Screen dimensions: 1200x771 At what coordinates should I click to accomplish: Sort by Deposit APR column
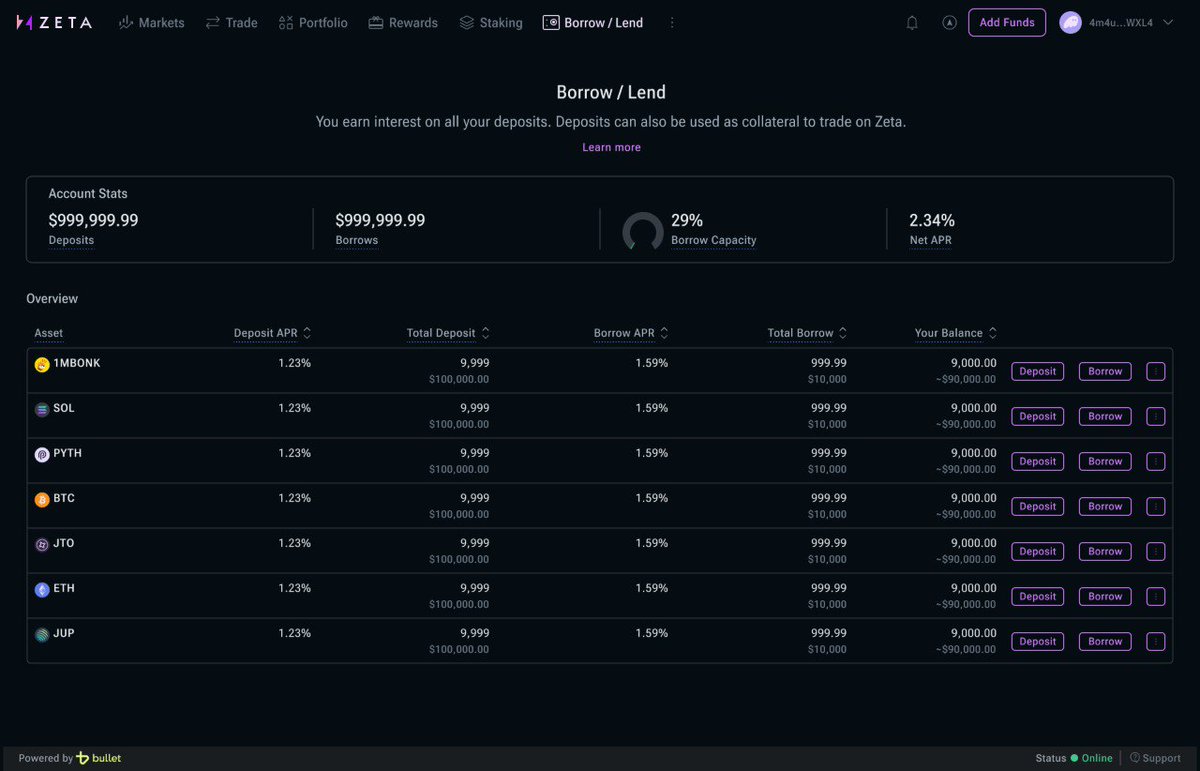[x=272, y=333]
